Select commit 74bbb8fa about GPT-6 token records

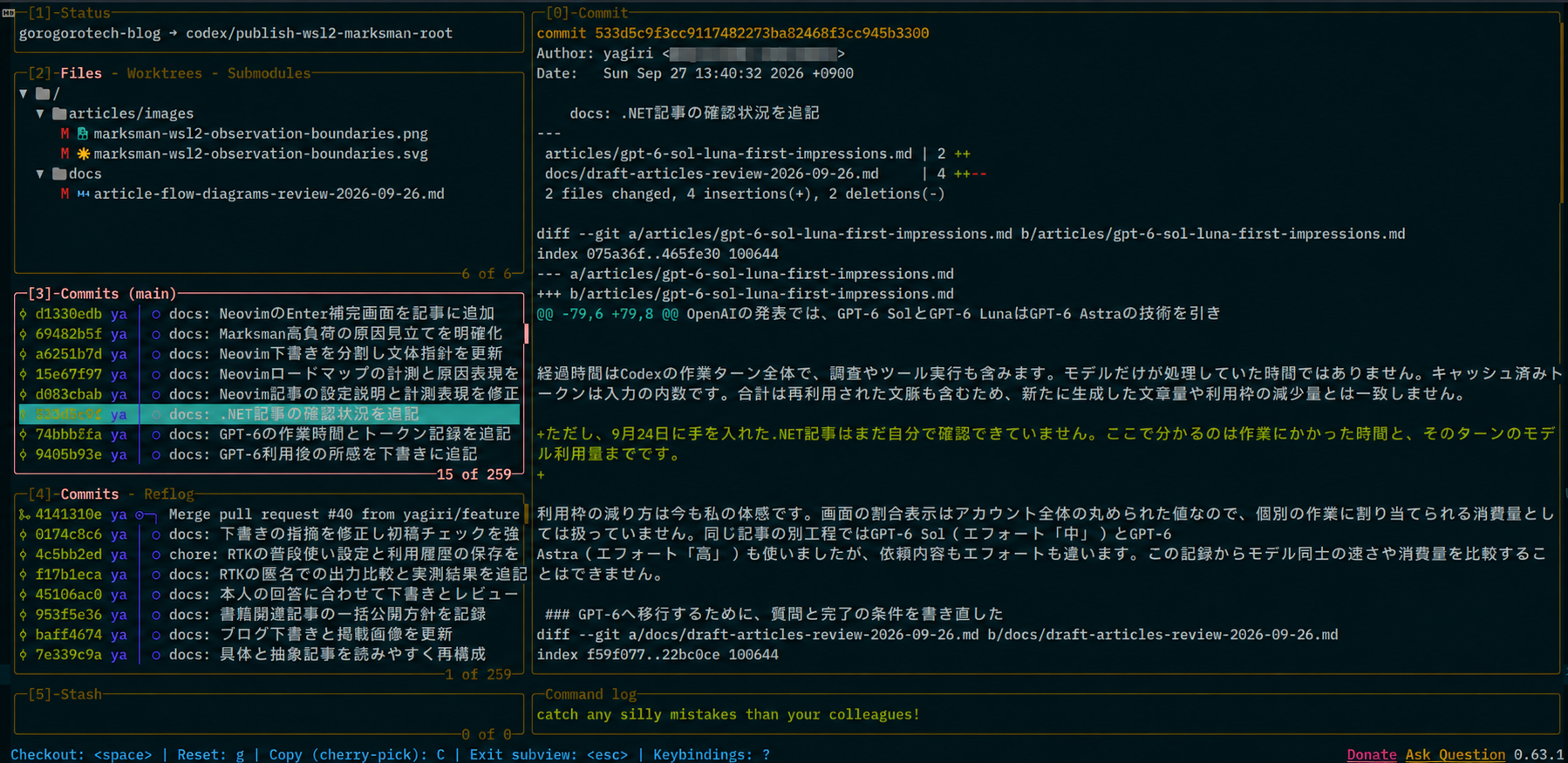click(x=269, y=434)
